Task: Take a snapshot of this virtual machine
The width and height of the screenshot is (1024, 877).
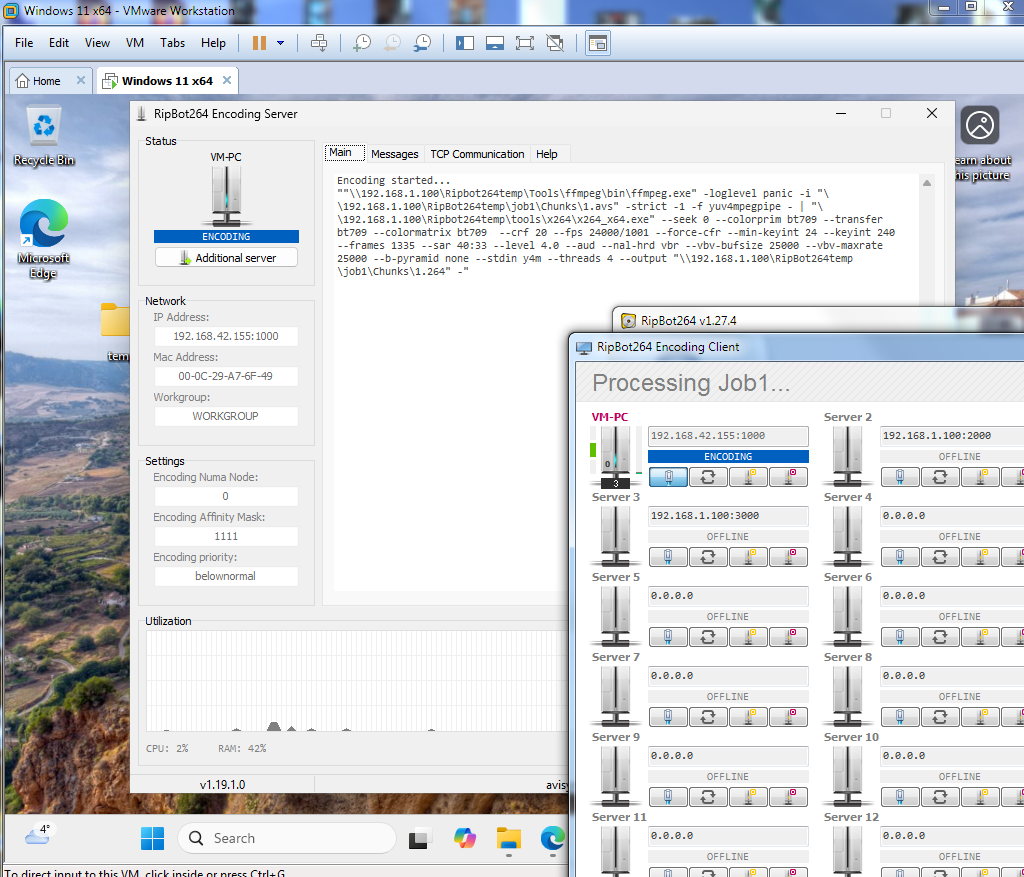Action: pos(361,43)
